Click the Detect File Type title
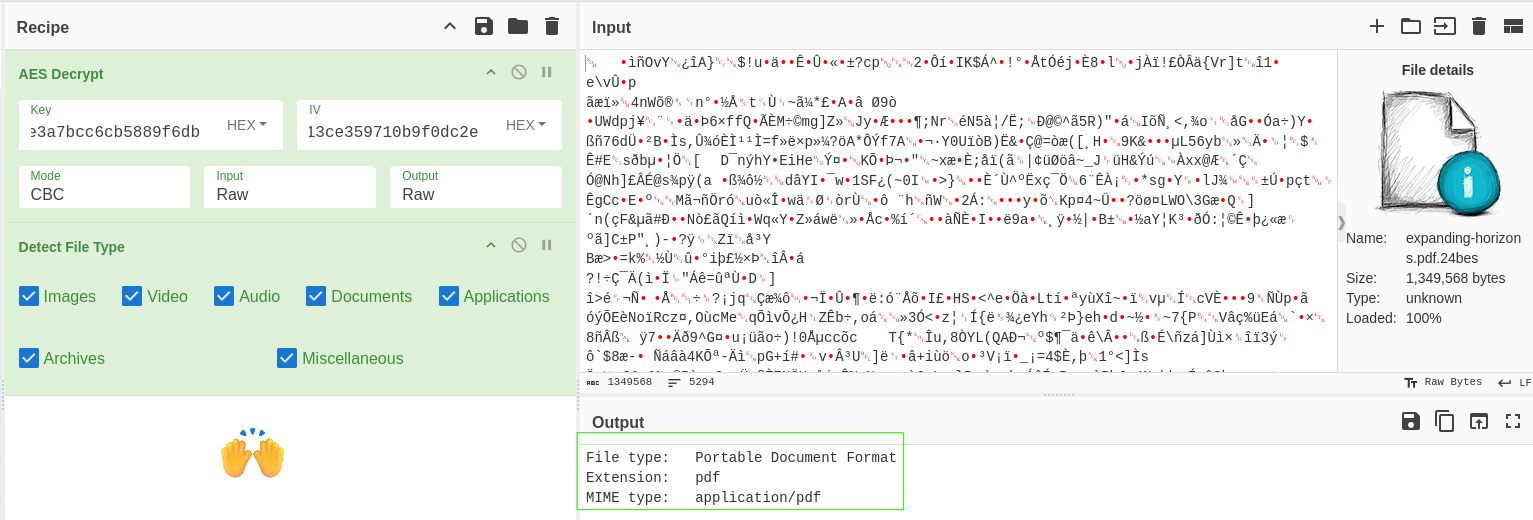 pyautogui.click(x=71, y=246)
